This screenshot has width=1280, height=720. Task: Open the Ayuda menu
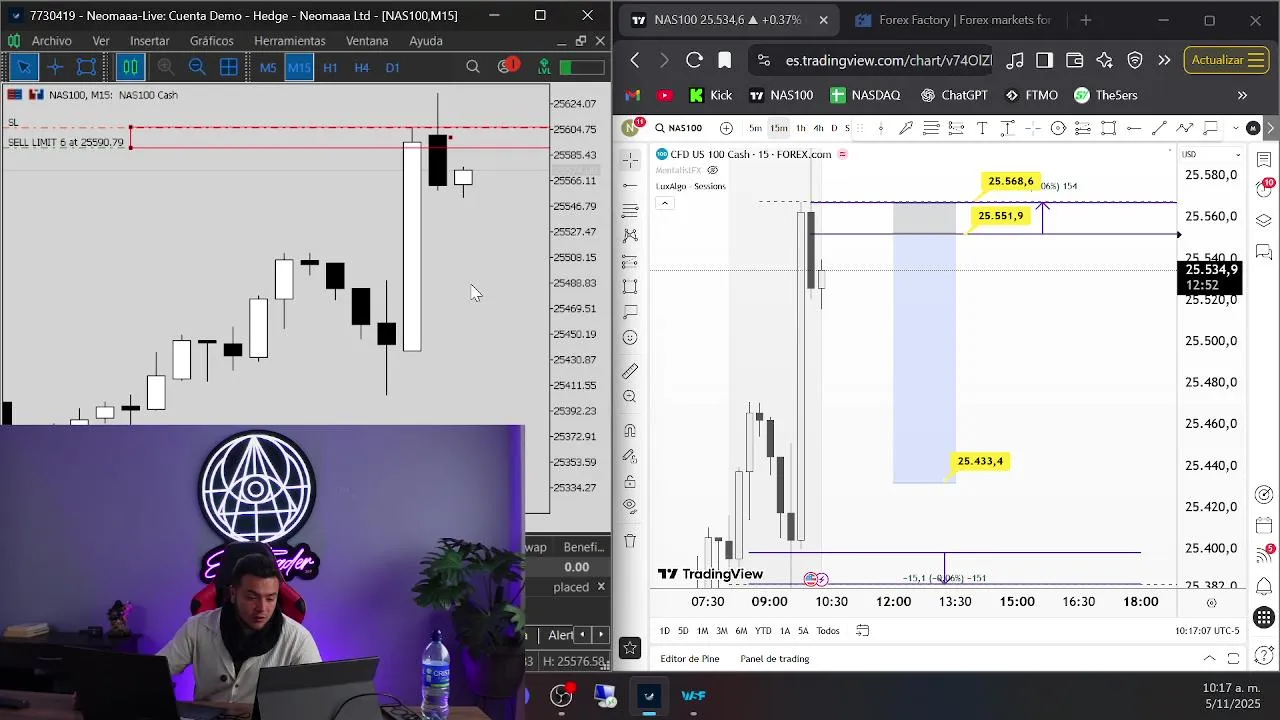coord(426,41)
